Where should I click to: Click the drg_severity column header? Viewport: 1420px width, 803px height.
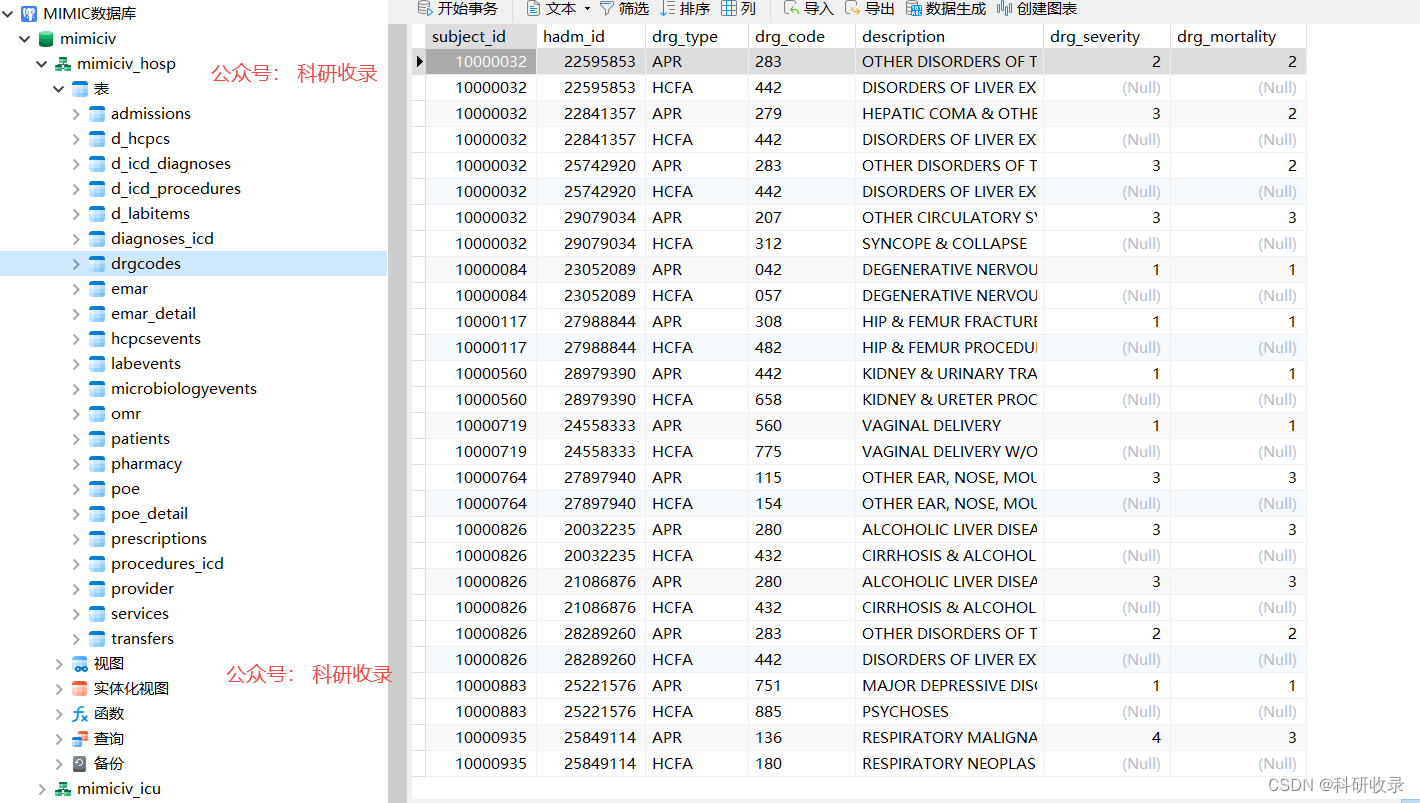(1107, 36)
